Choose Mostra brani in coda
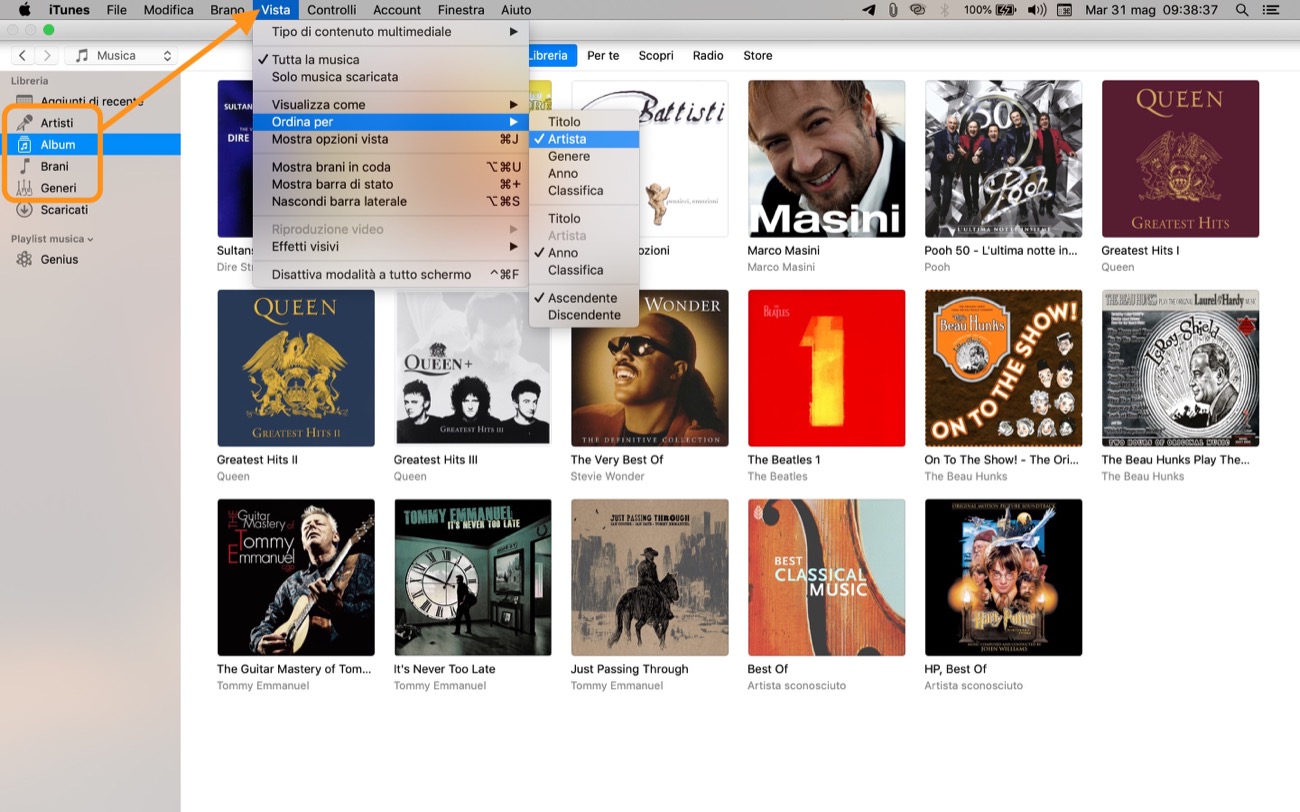 (x=391, y=167)
